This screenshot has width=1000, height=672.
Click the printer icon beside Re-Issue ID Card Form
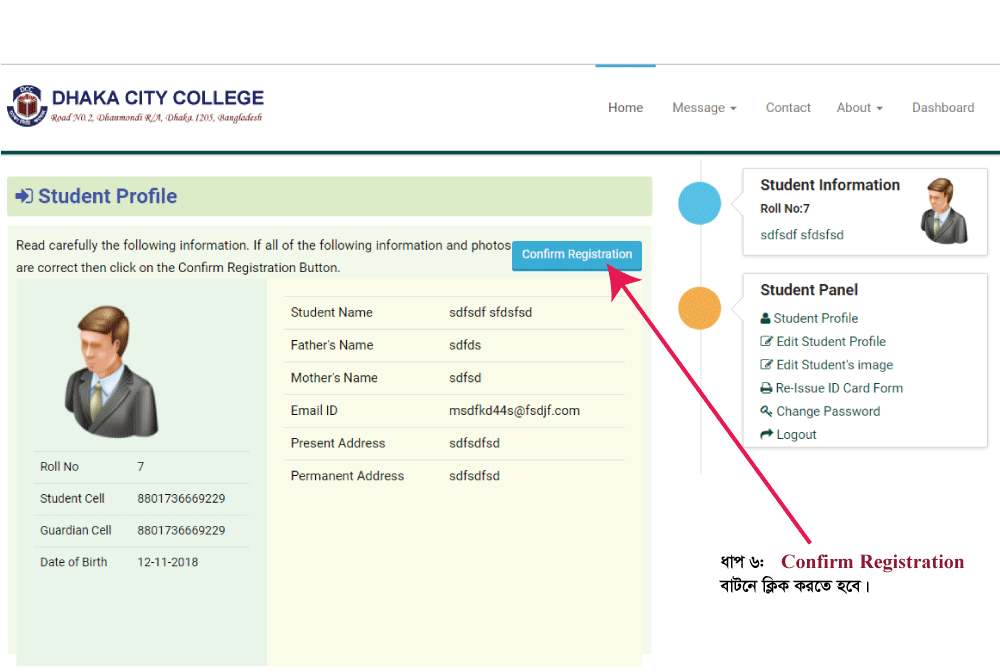[x=767, y=389]
